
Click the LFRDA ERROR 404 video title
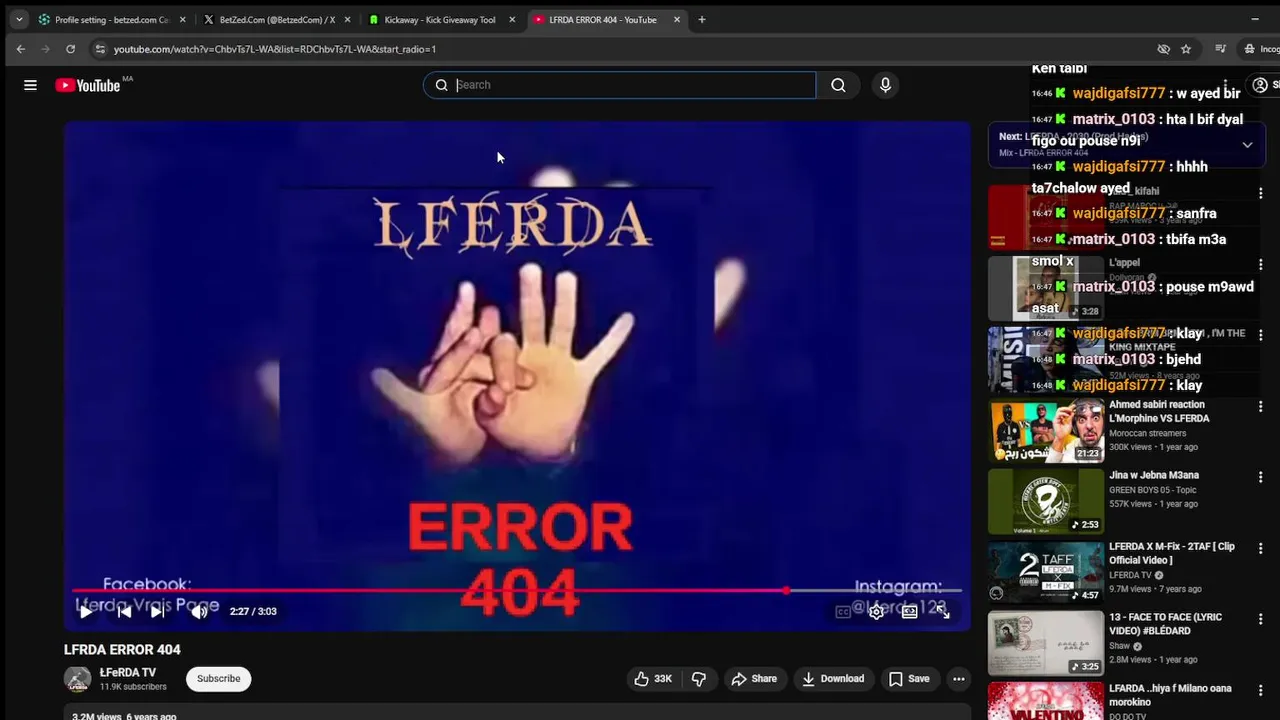tap(122, 650)
